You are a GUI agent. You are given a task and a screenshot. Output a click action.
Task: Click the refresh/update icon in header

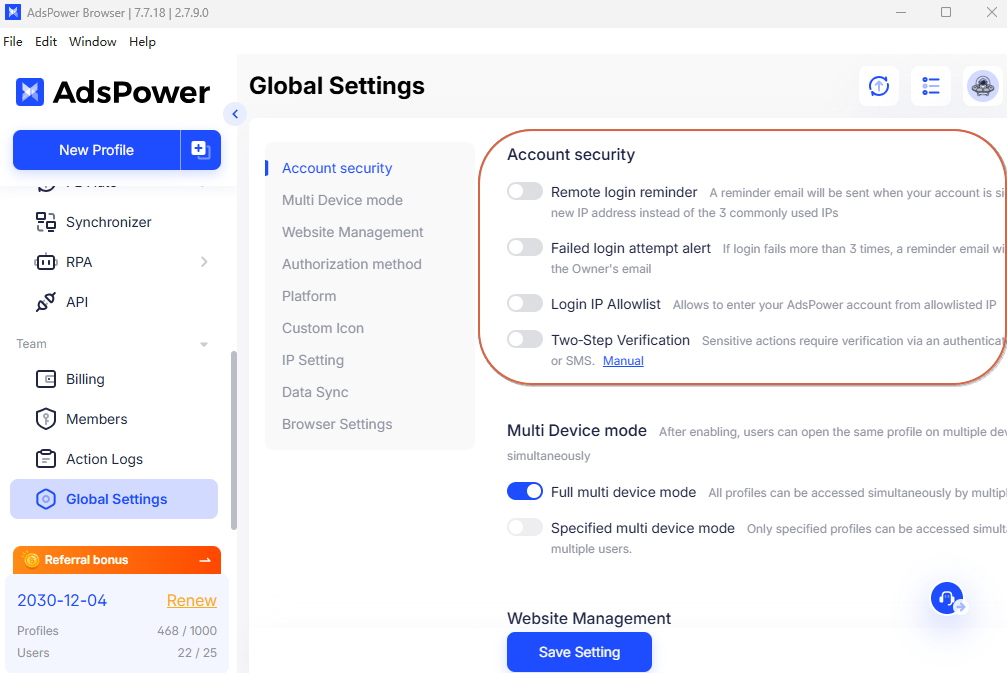pyautogui.click(x=879, y=86)
